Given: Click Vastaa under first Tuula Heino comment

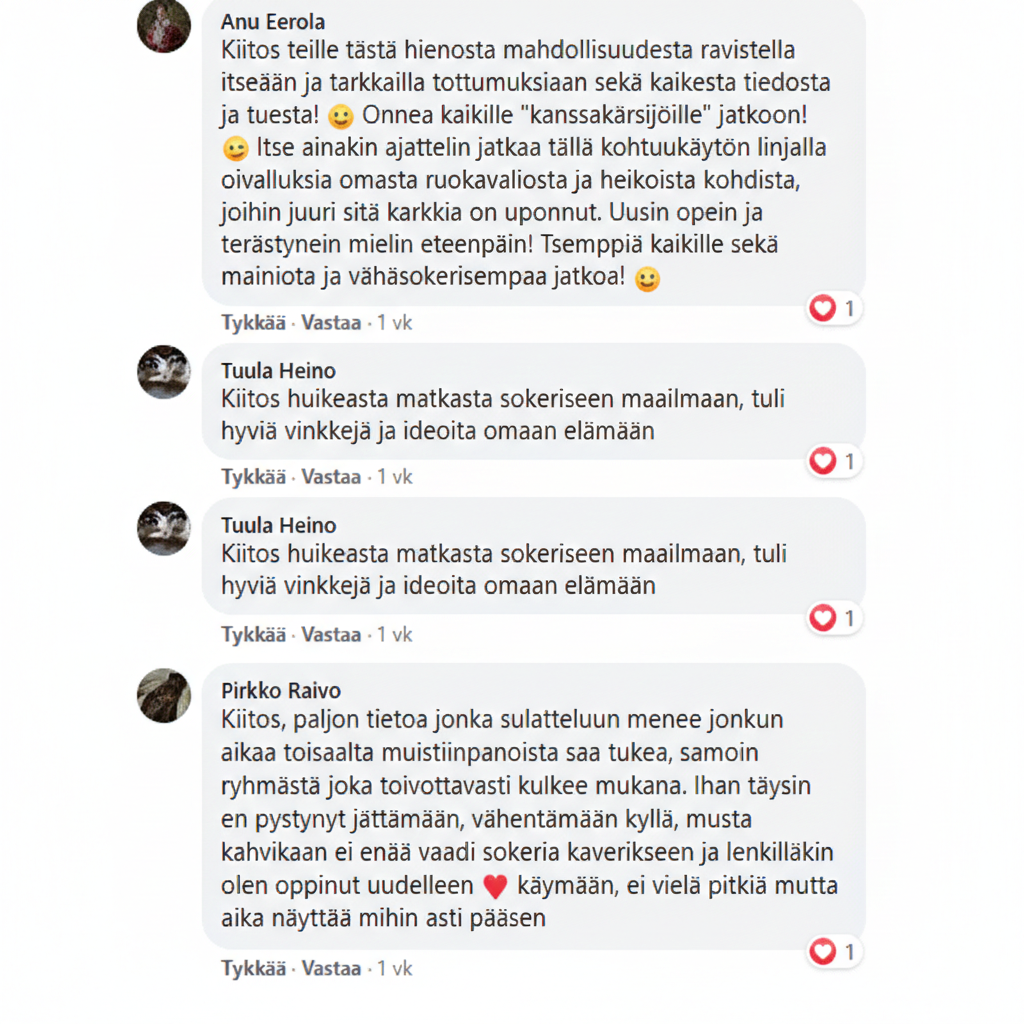Looking at the screenshot, I should 331,477.
